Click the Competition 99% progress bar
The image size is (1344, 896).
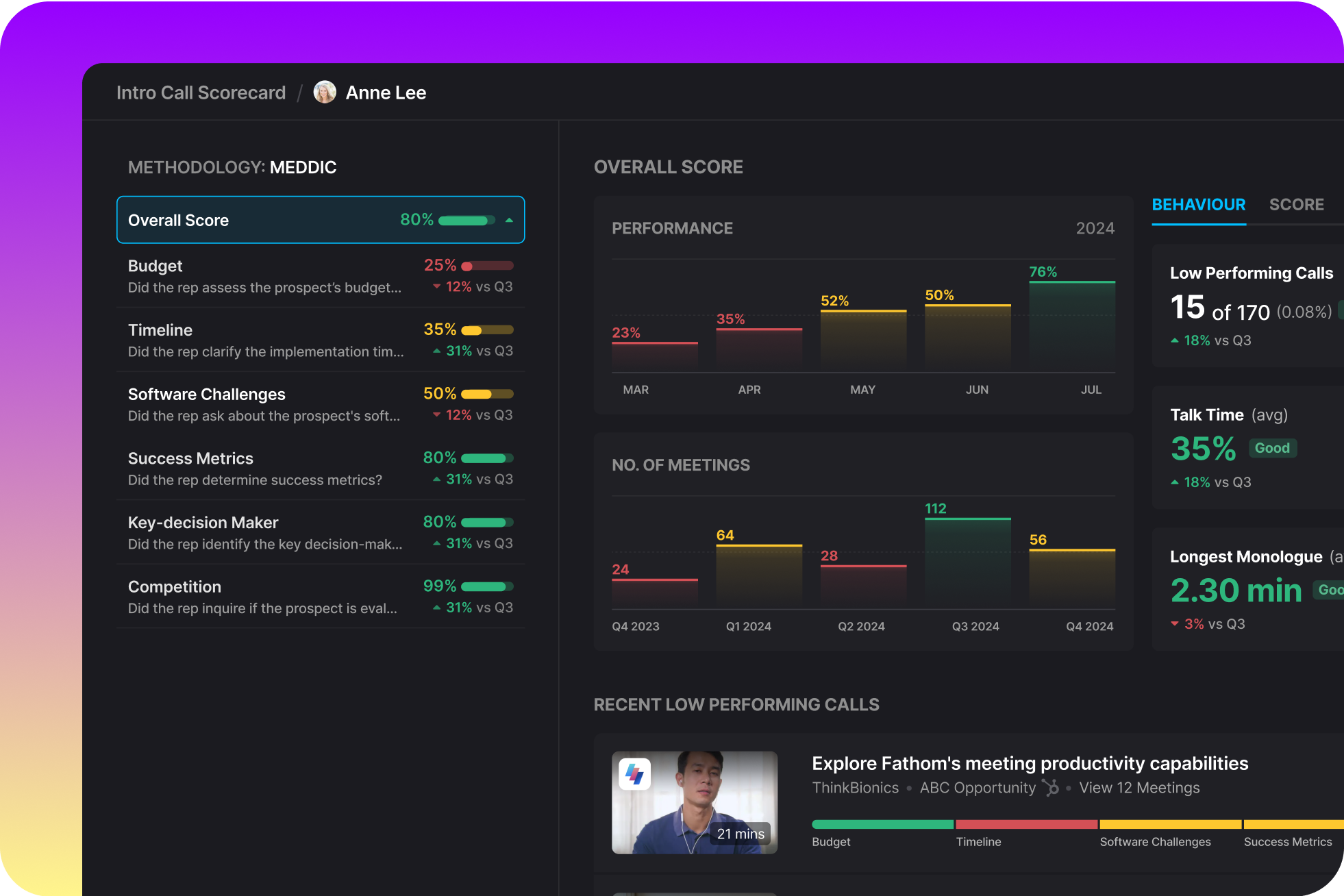[487, 586]
